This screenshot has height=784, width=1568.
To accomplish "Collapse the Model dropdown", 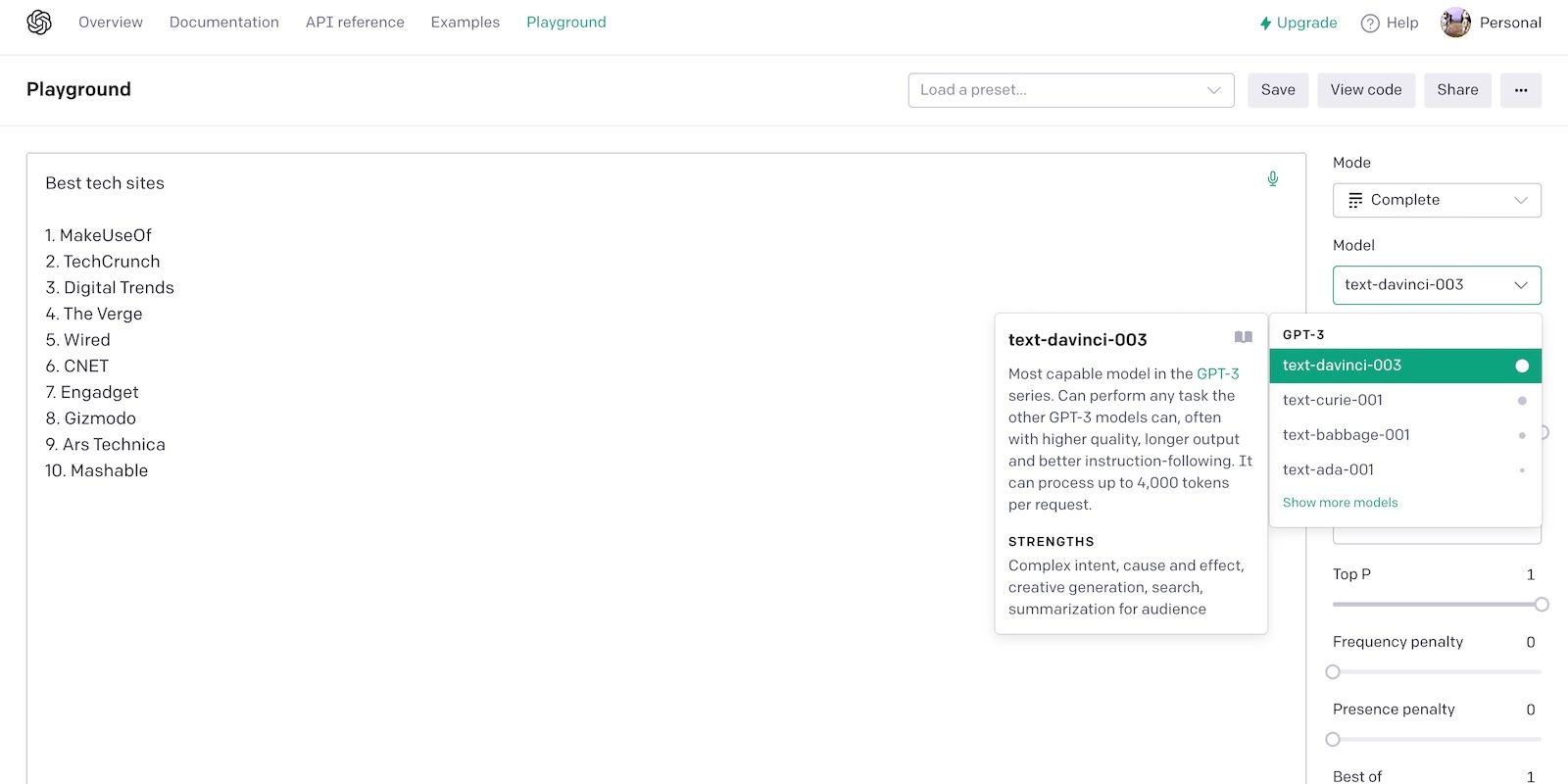I will [x=1436, y=285].
